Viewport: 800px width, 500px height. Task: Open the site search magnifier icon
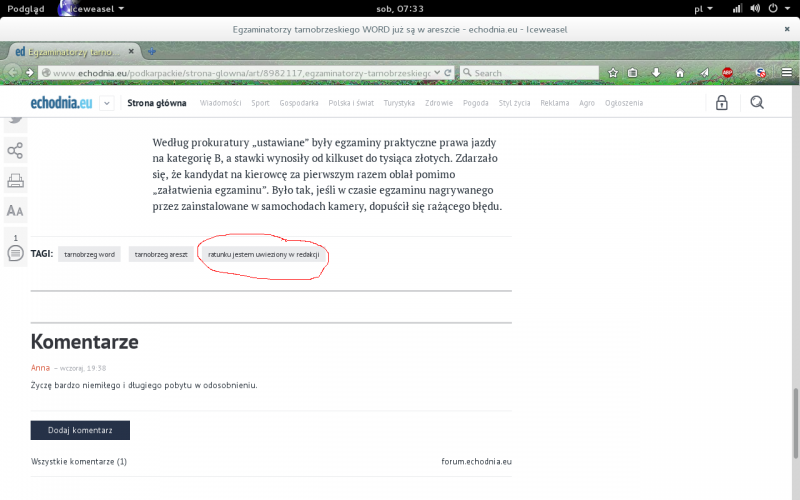pyautogui.click(x=757, y=102)
